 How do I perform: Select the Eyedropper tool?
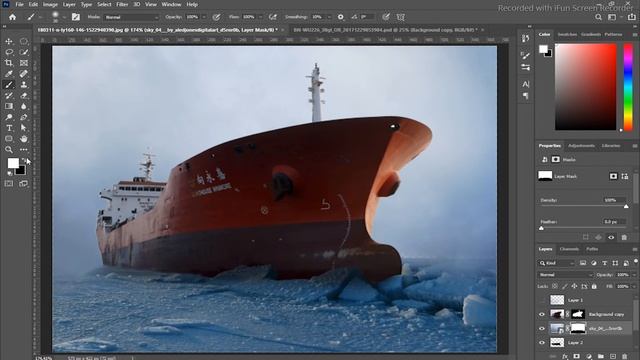click(x=9, y=74)
